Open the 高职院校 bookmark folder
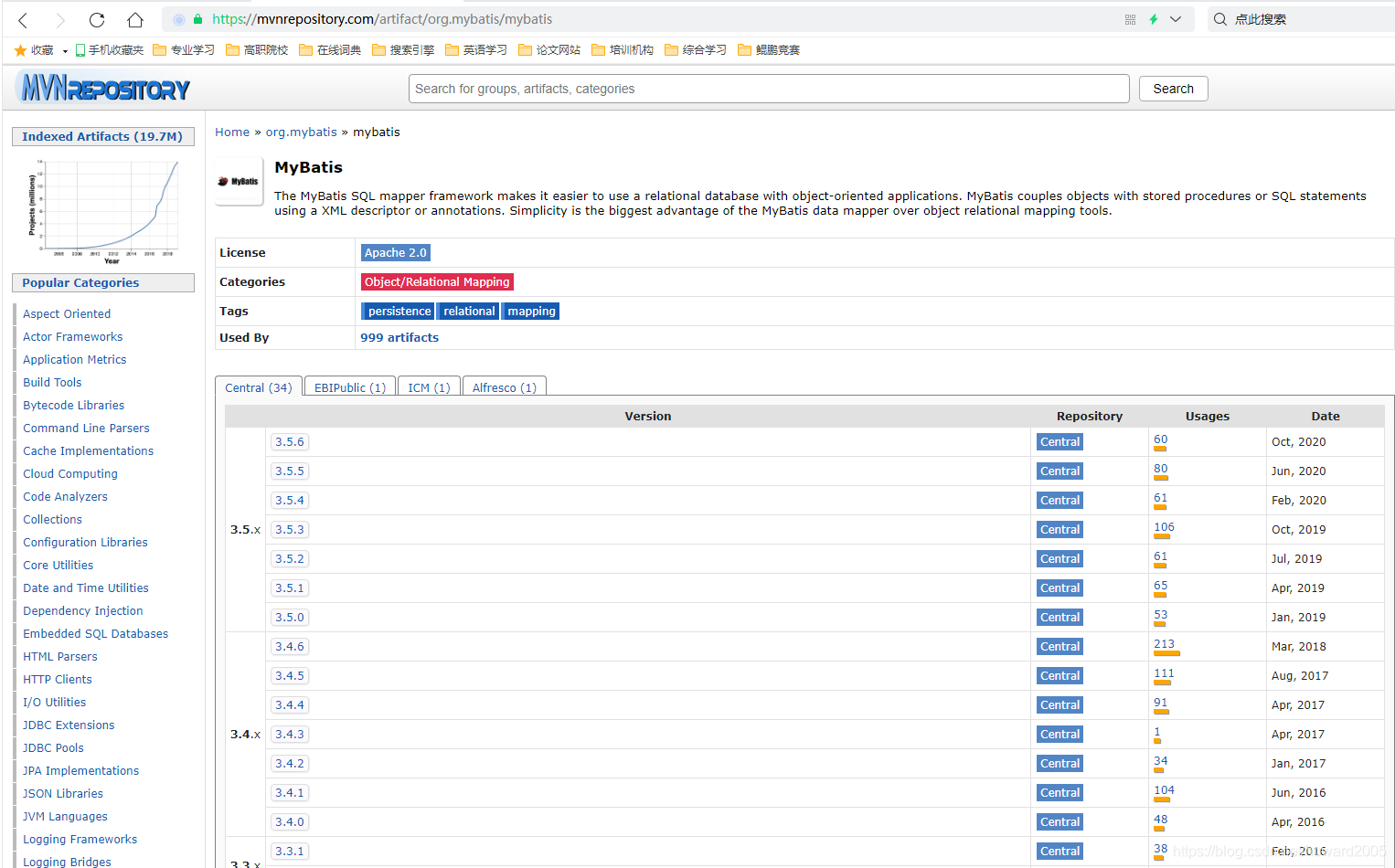 (x=257, y=50)
